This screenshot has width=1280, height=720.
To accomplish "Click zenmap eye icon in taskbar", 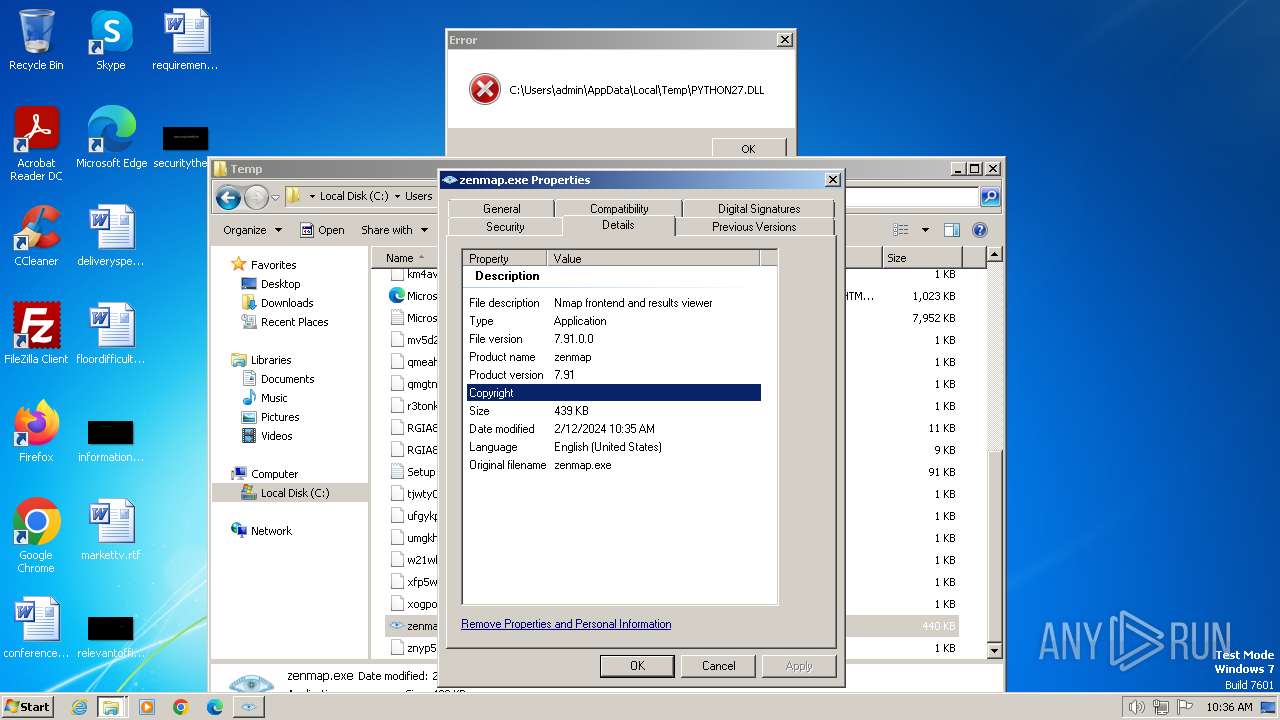I will [248, 707].
